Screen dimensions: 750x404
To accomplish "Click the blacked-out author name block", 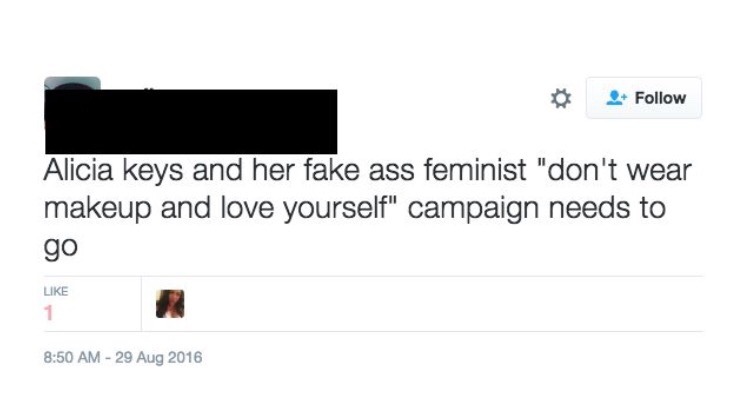I will tap(190, 121).
